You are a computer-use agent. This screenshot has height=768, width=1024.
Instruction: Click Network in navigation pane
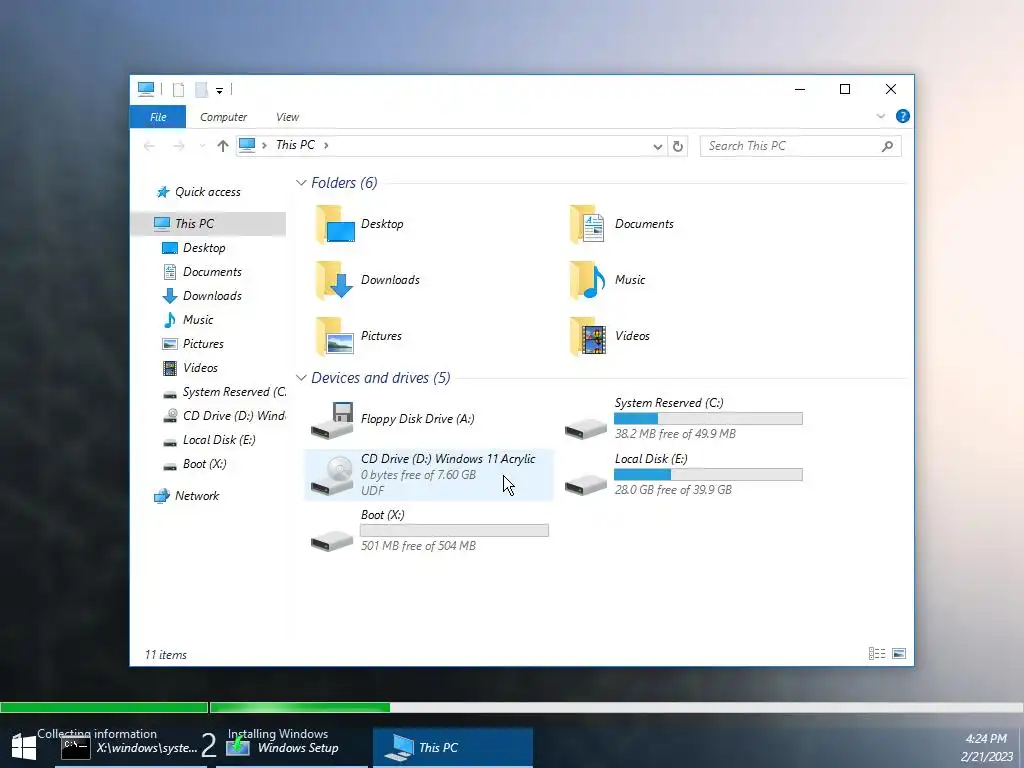(x=187, y=496)
